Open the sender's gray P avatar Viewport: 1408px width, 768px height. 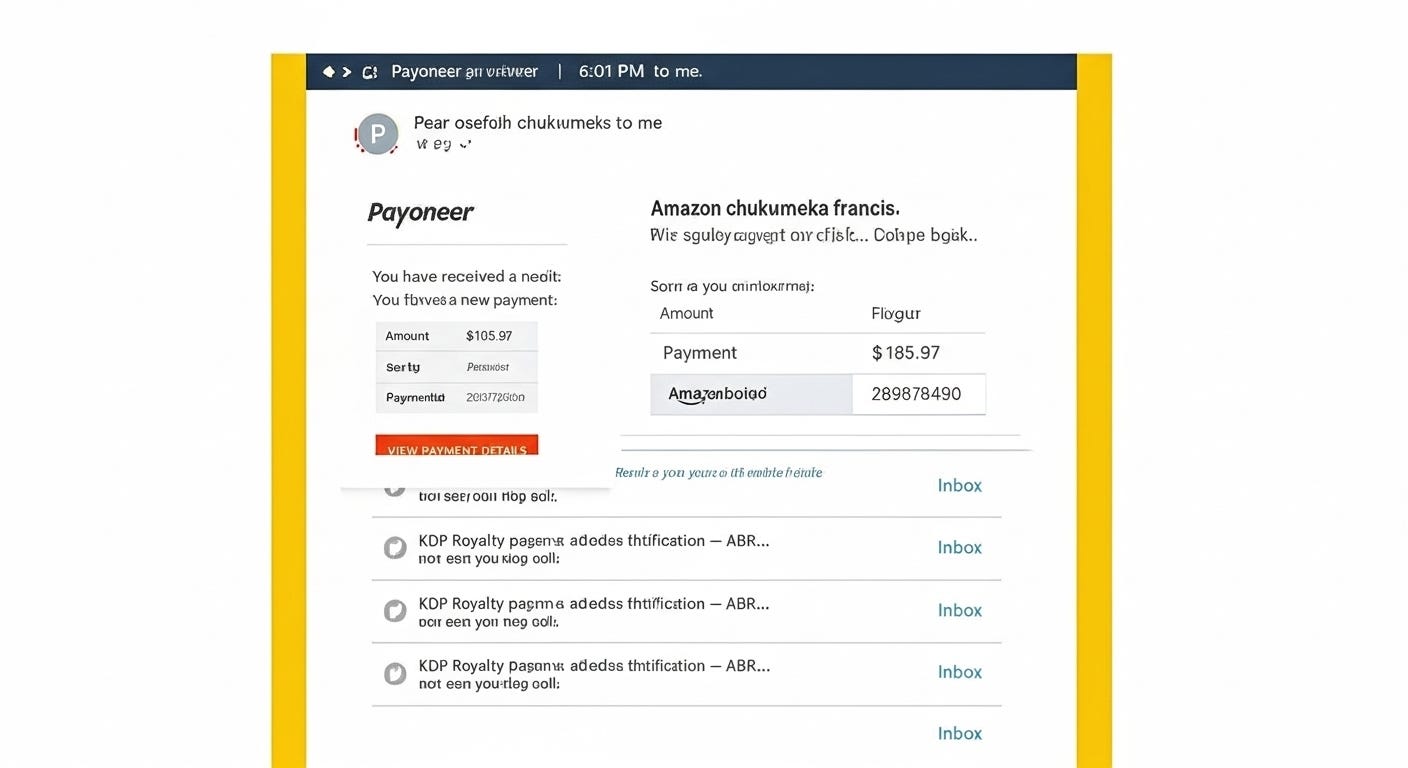click(x=378, y=133)
